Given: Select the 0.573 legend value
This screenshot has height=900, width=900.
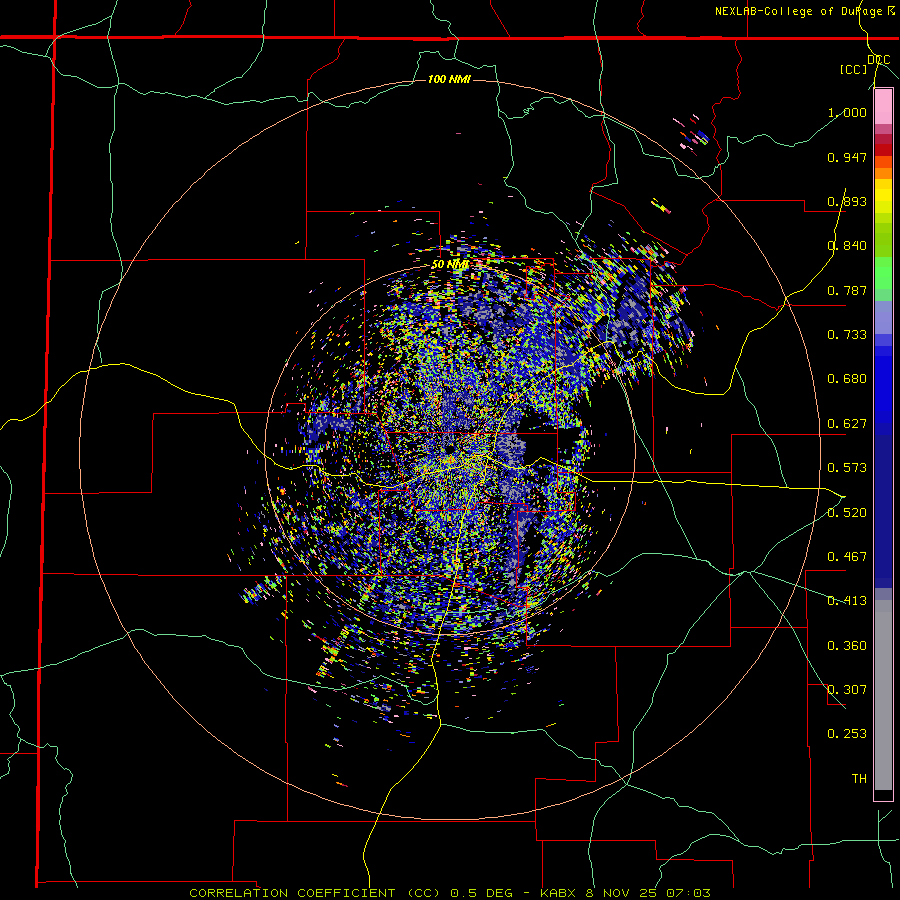Looking at the screenshot, I should point(847,468).
